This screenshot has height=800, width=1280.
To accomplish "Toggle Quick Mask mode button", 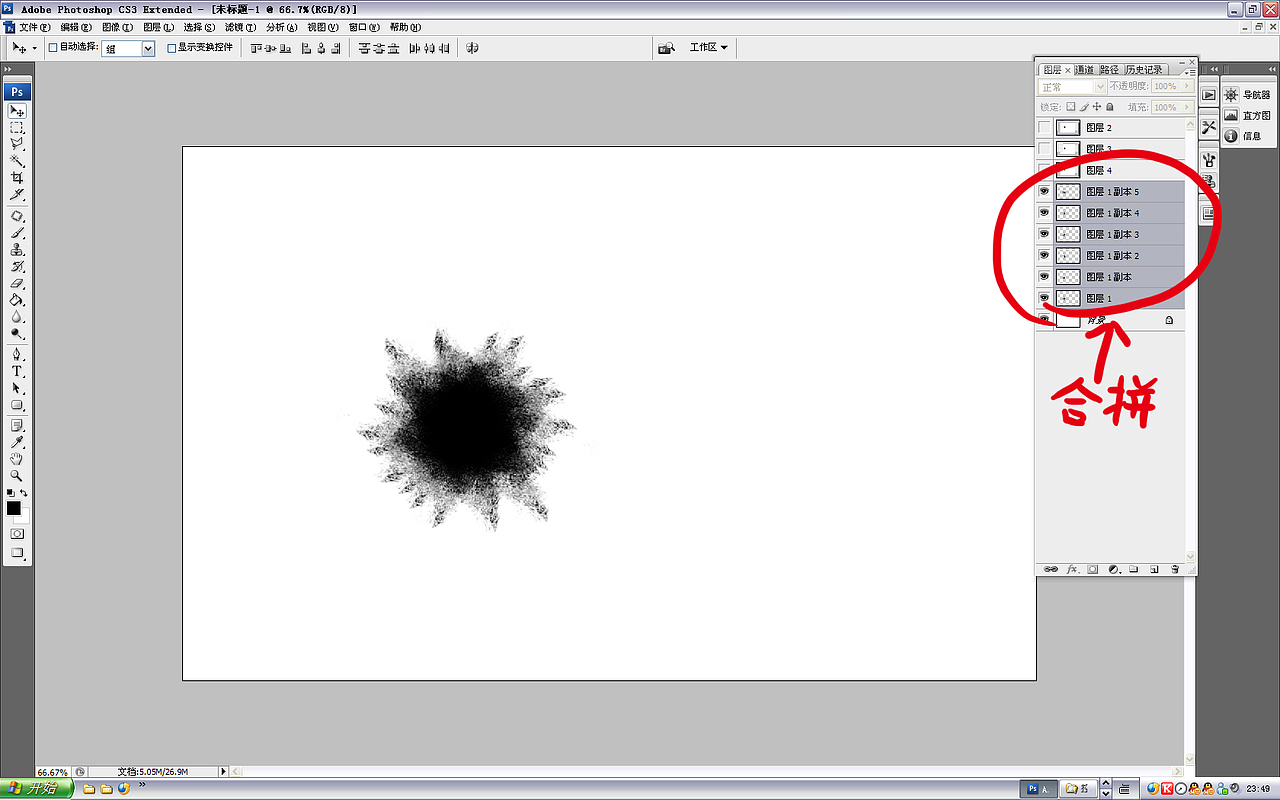I will (17, 534).
